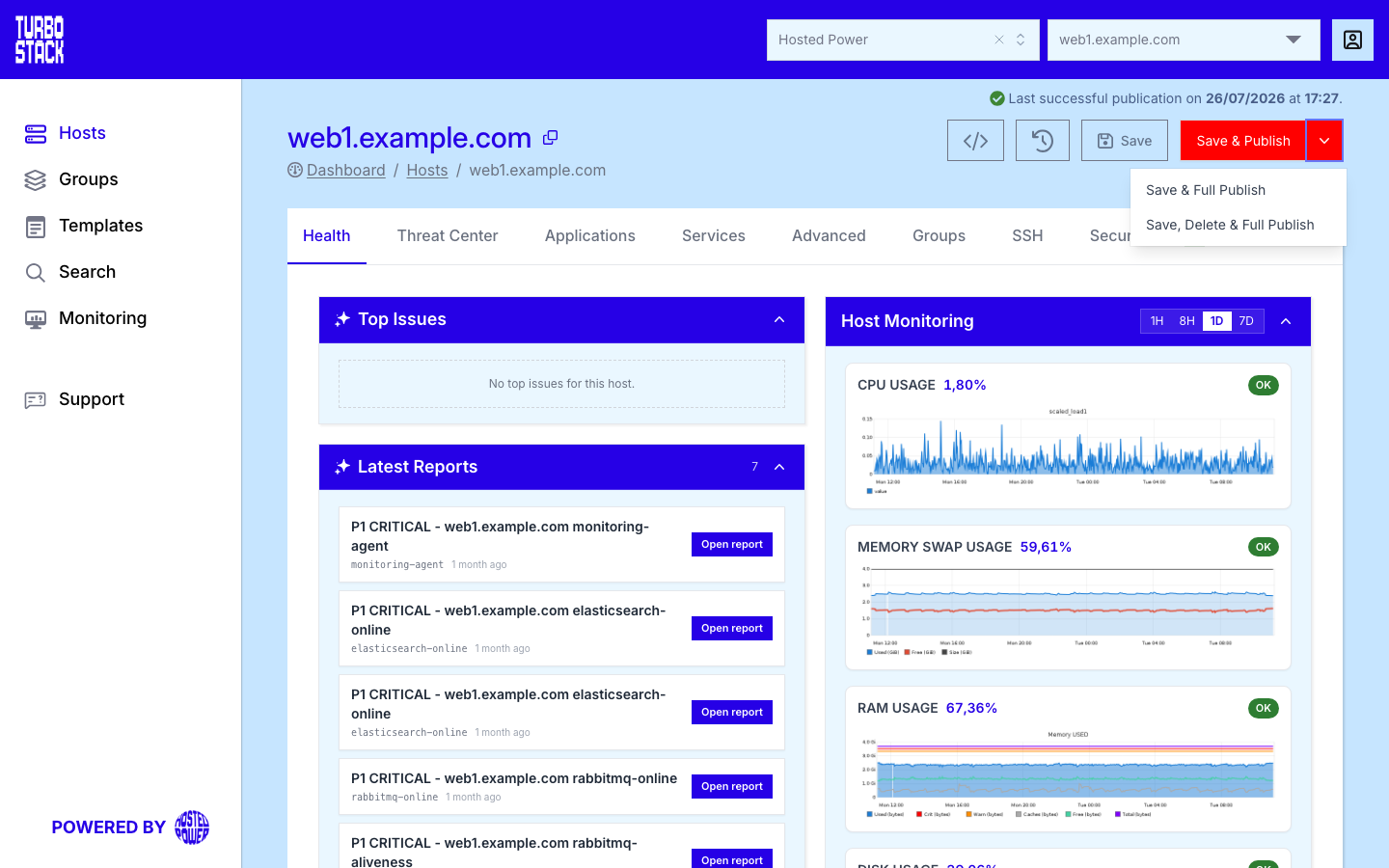Click the RAM USAGE OK badge
Screen dimensions: 1389x868
(x=1263, y=708)
